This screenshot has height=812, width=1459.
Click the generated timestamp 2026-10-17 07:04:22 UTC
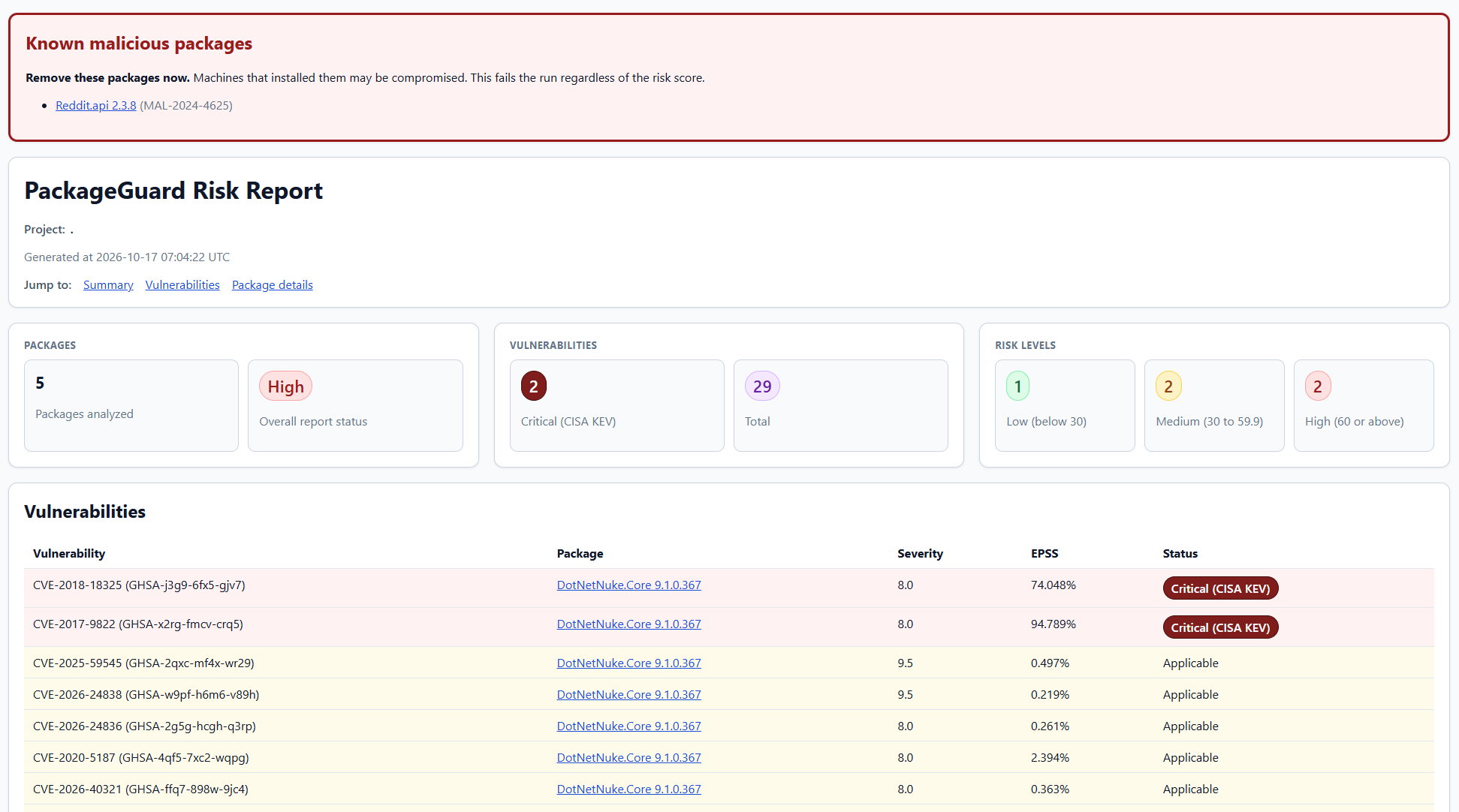tap(163, 257)
